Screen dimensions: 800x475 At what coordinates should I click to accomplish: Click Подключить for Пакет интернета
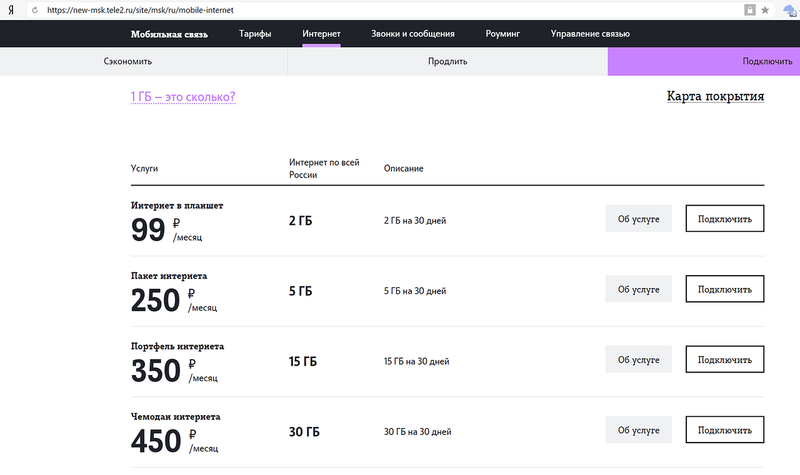click(x=724, y=289)
